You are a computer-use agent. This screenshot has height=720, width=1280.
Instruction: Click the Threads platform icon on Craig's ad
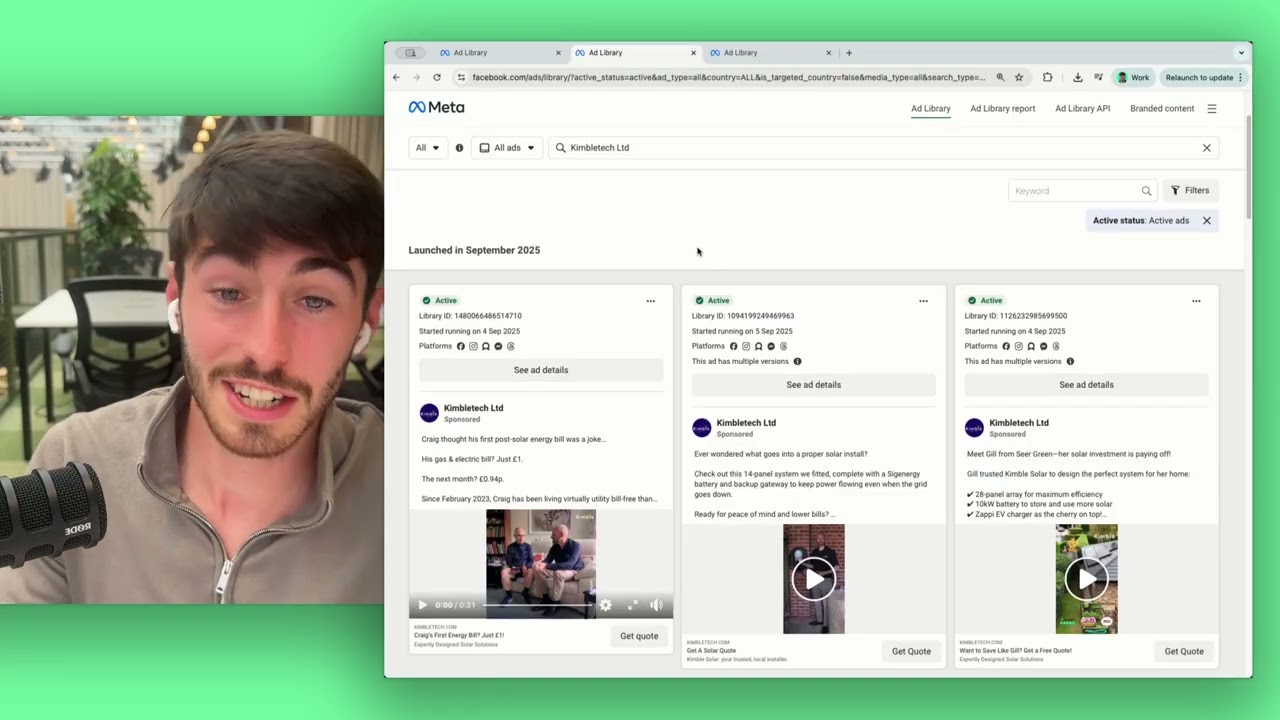[510, 346]
